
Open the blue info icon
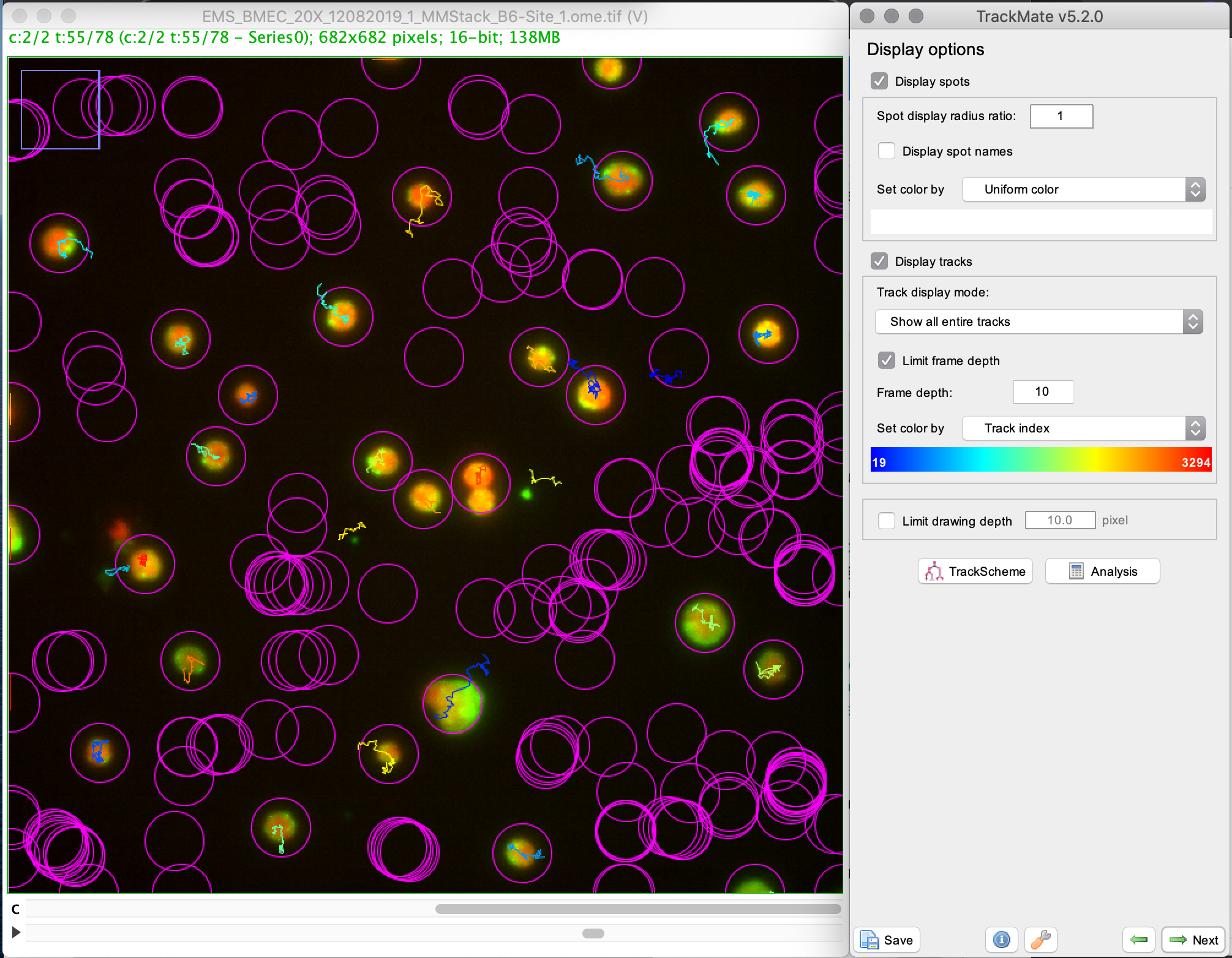coord(1001,939)
